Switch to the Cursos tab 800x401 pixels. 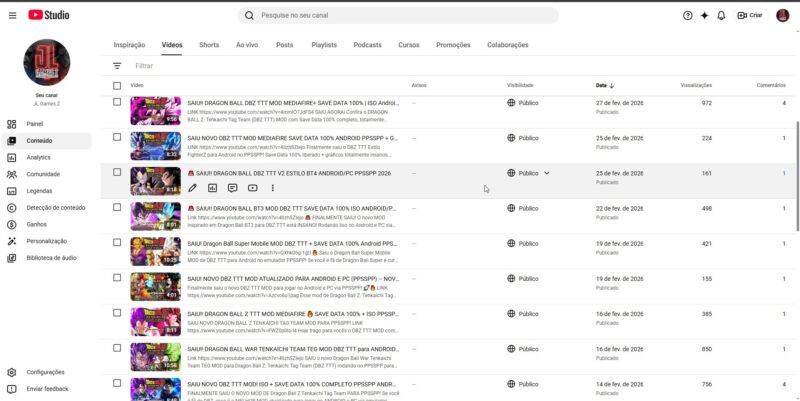click(409, 45)
